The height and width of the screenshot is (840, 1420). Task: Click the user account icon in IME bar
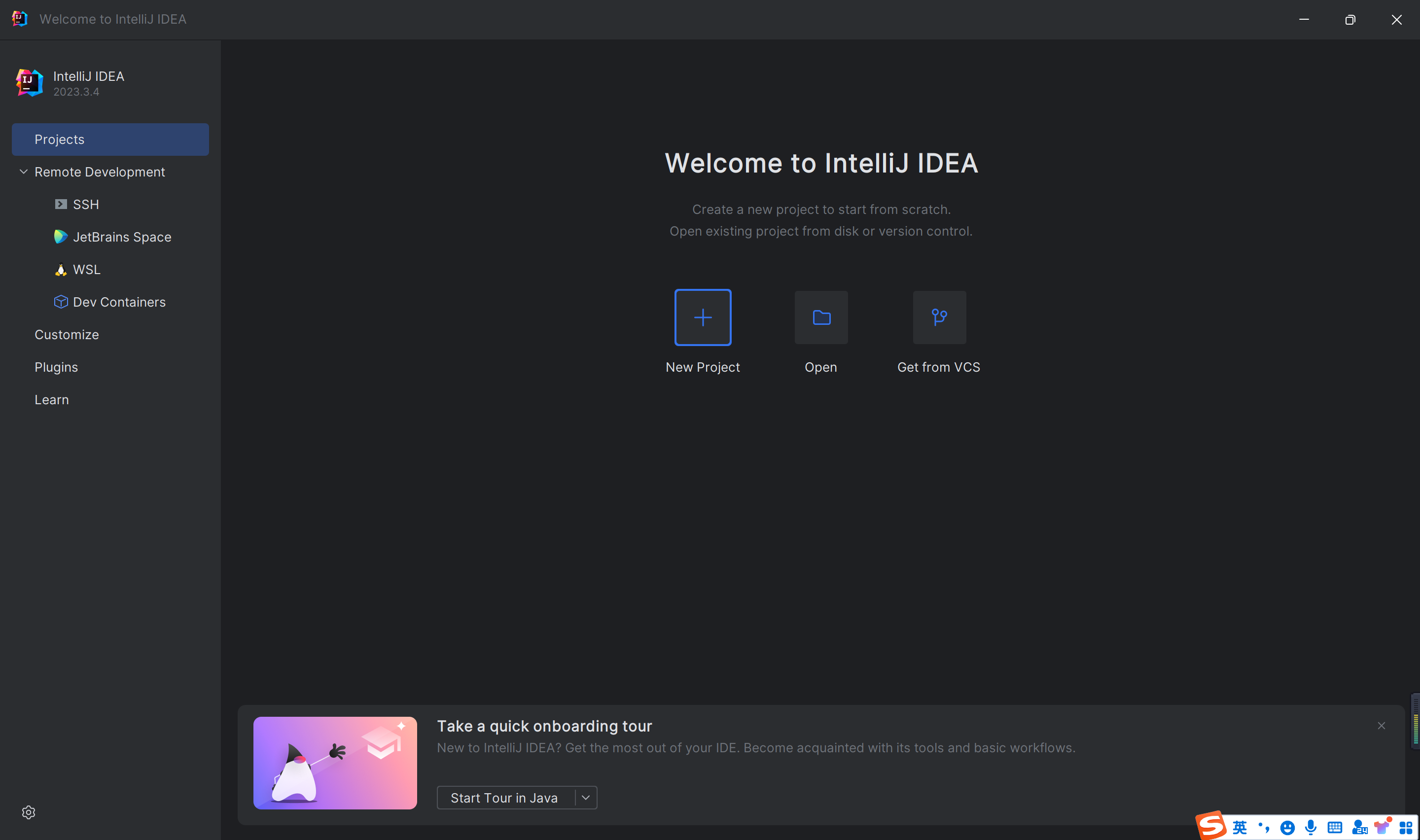point(1359,828)
